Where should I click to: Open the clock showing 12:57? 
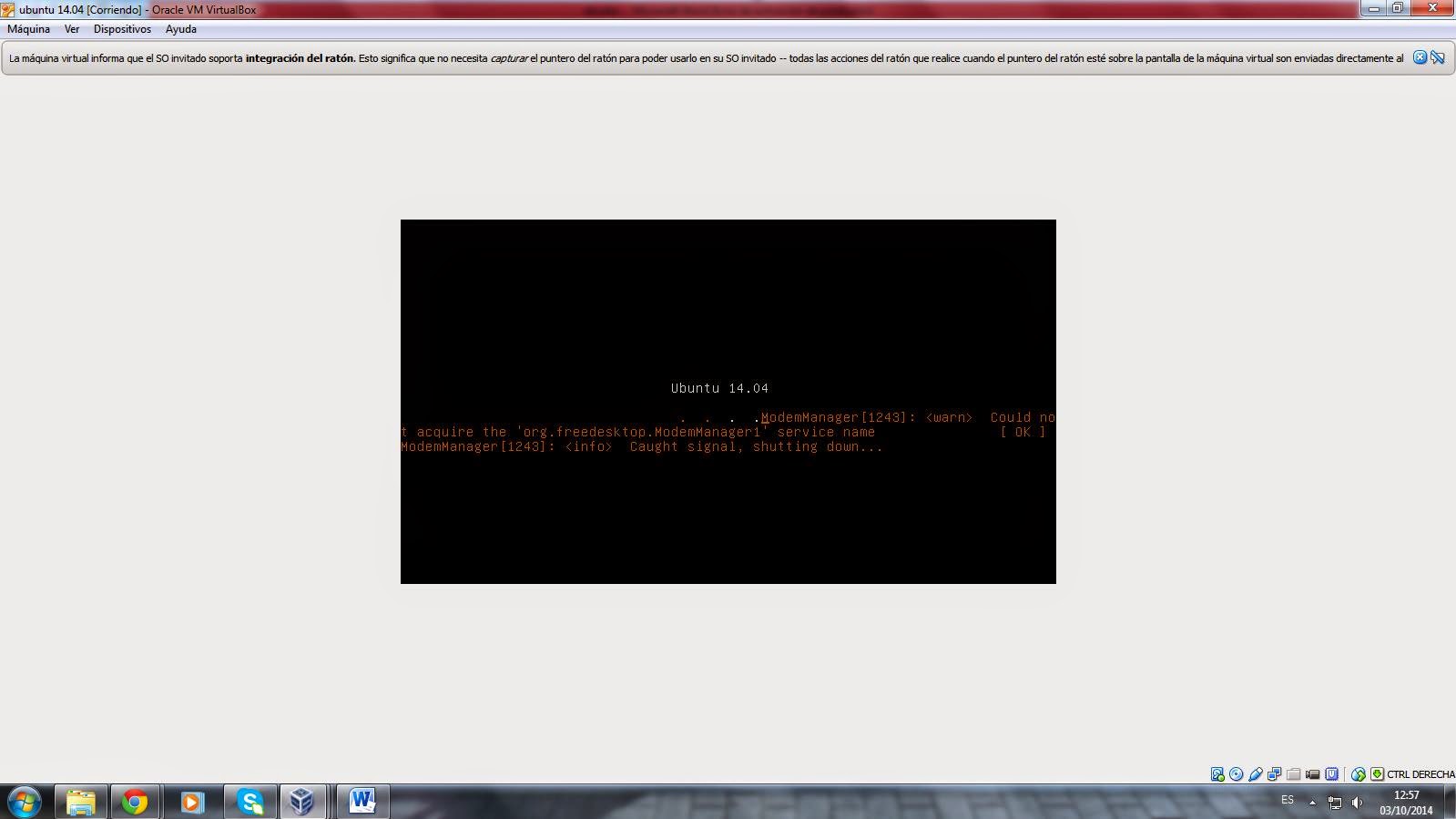pyautogui.click(x=1406, y=803)
